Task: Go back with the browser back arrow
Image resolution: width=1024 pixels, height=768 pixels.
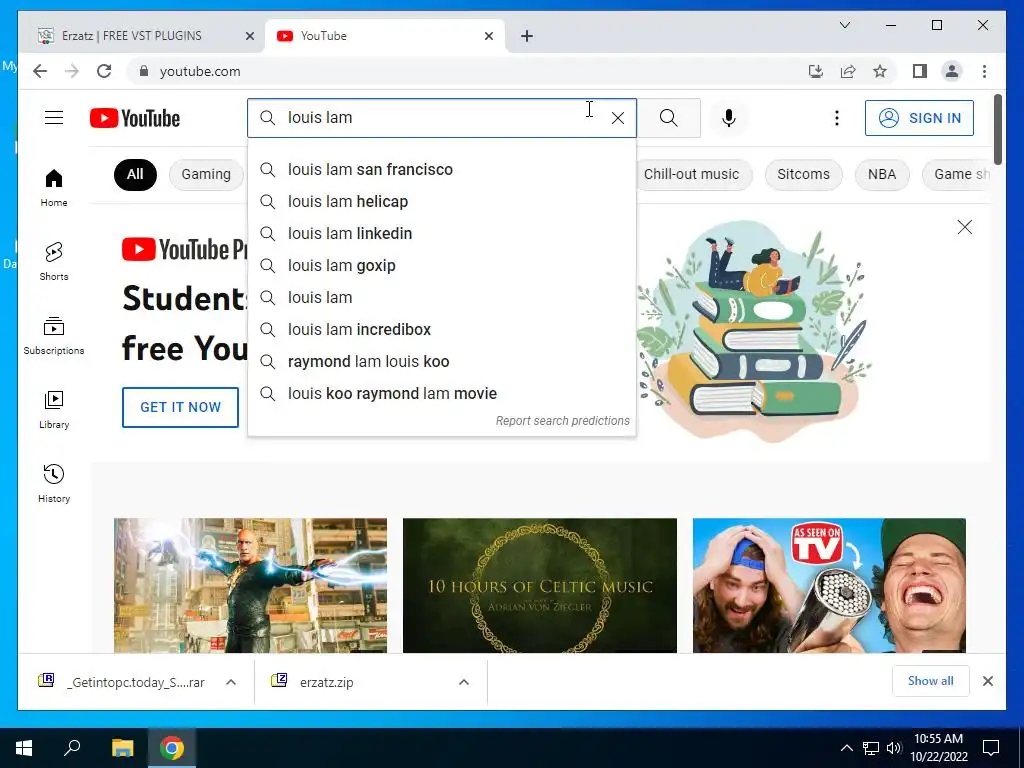Action: pyautogui.click(x=40, y=71)
